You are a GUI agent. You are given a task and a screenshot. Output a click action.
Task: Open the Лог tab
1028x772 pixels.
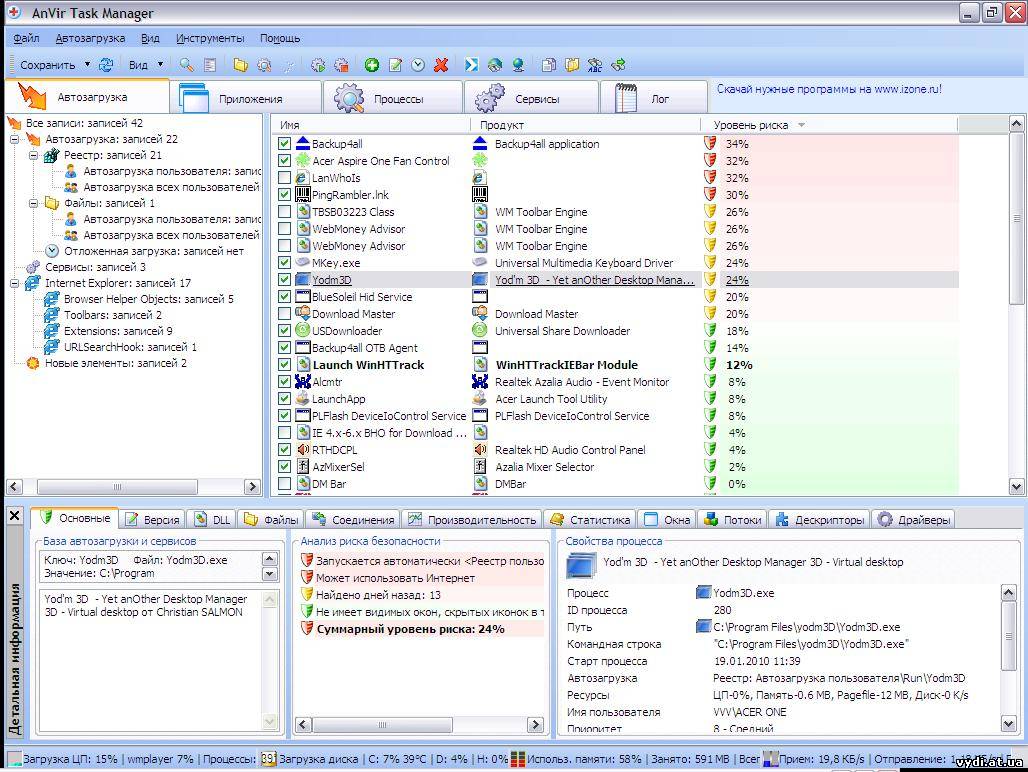[x=654, y=98]
